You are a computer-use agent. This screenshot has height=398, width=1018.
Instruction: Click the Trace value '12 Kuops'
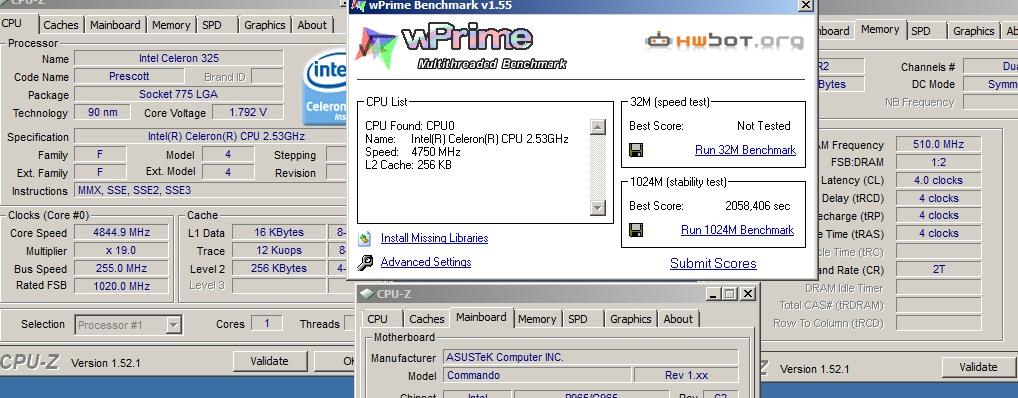(279, 251)
